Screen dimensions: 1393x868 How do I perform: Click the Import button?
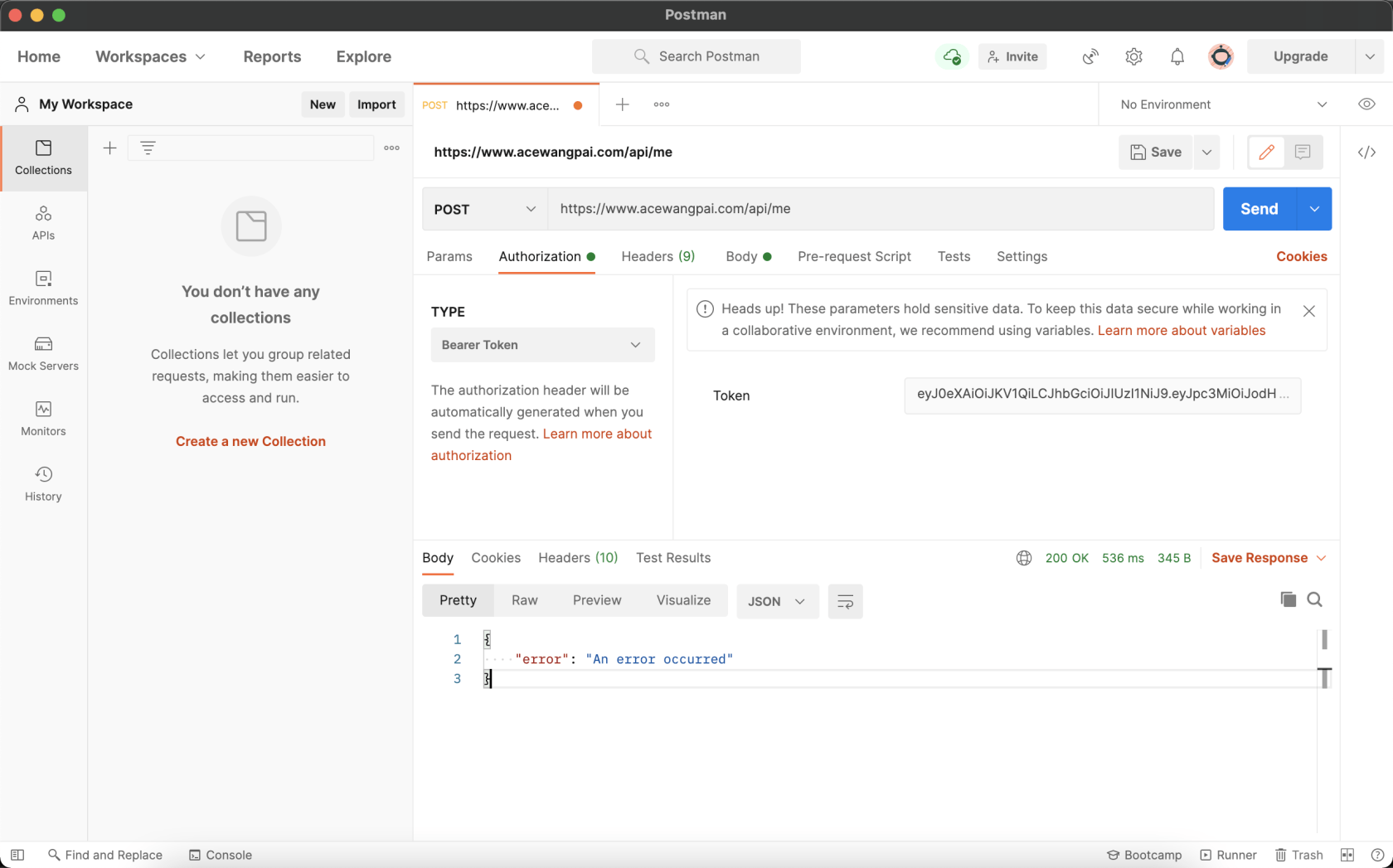pyautogui.click(x=376, y=104)
